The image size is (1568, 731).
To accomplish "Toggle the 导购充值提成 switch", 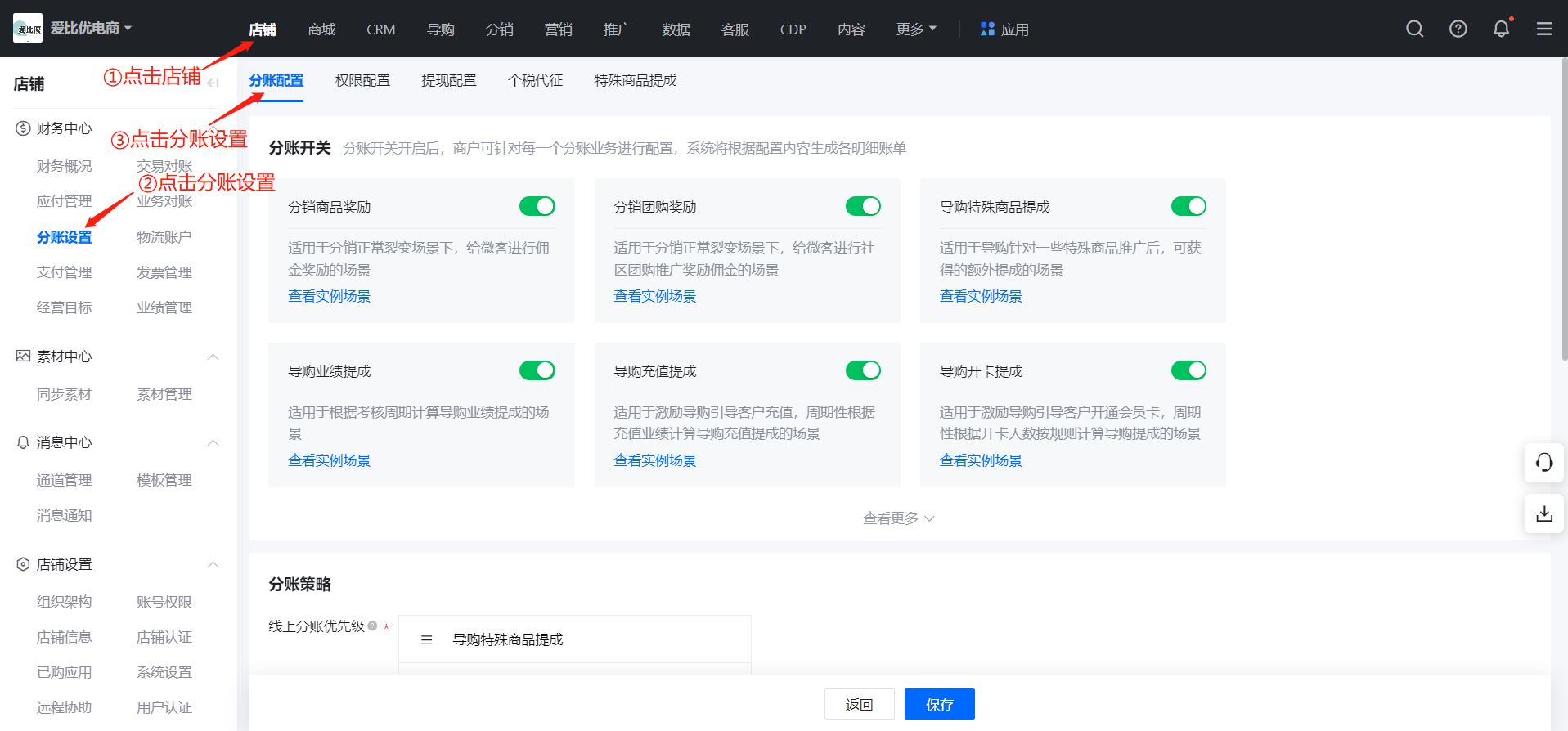I will coord(863,370).
